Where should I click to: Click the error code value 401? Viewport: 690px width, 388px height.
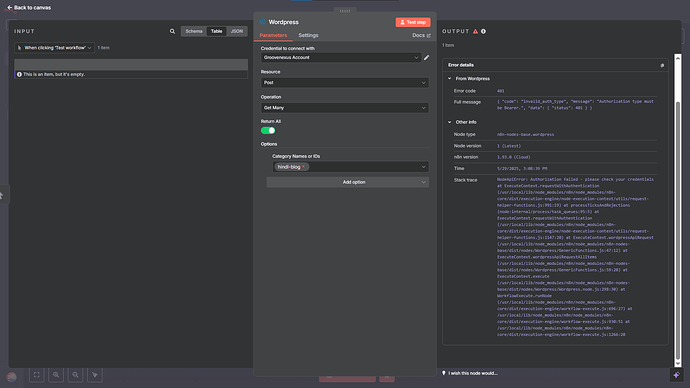[x=501, y=91]
